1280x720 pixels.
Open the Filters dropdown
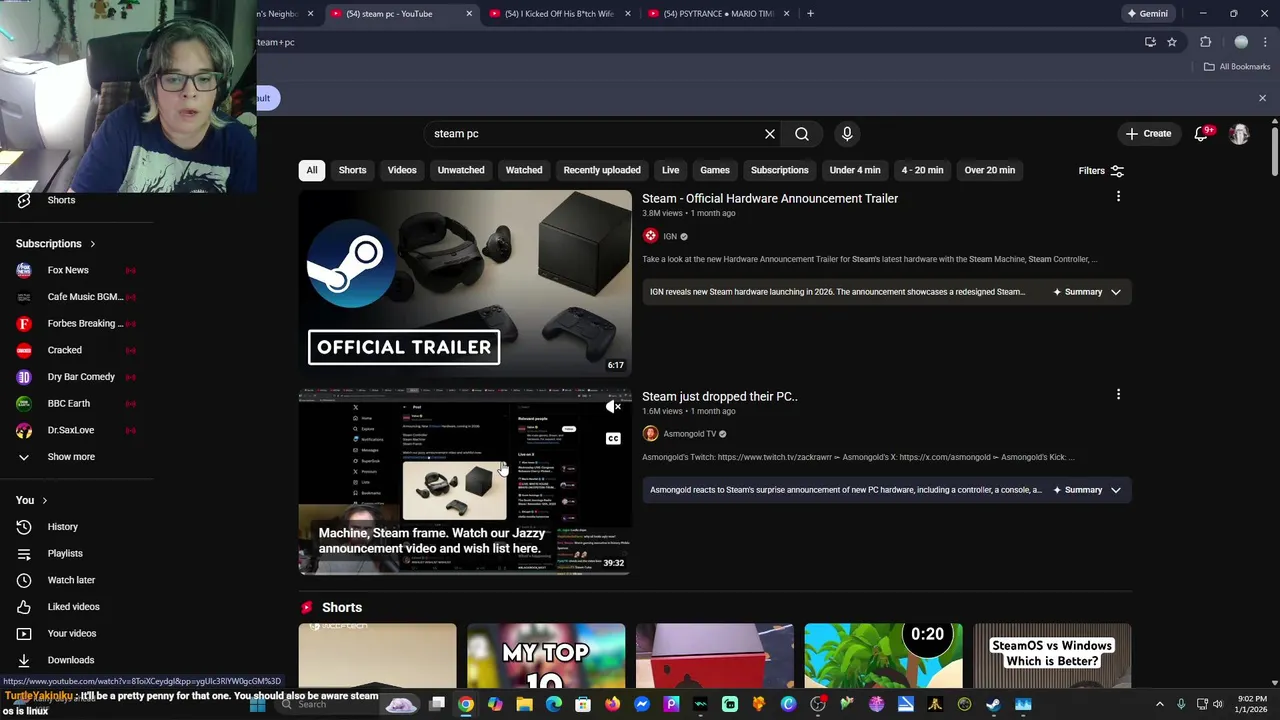coord(1101,171)
